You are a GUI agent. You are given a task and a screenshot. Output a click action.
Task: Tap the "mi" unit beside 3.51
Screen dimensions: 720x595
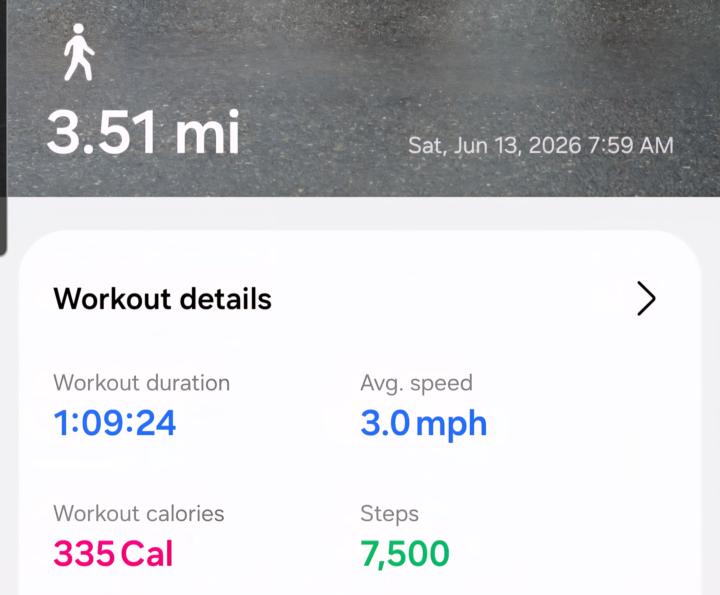pos(208,133)
